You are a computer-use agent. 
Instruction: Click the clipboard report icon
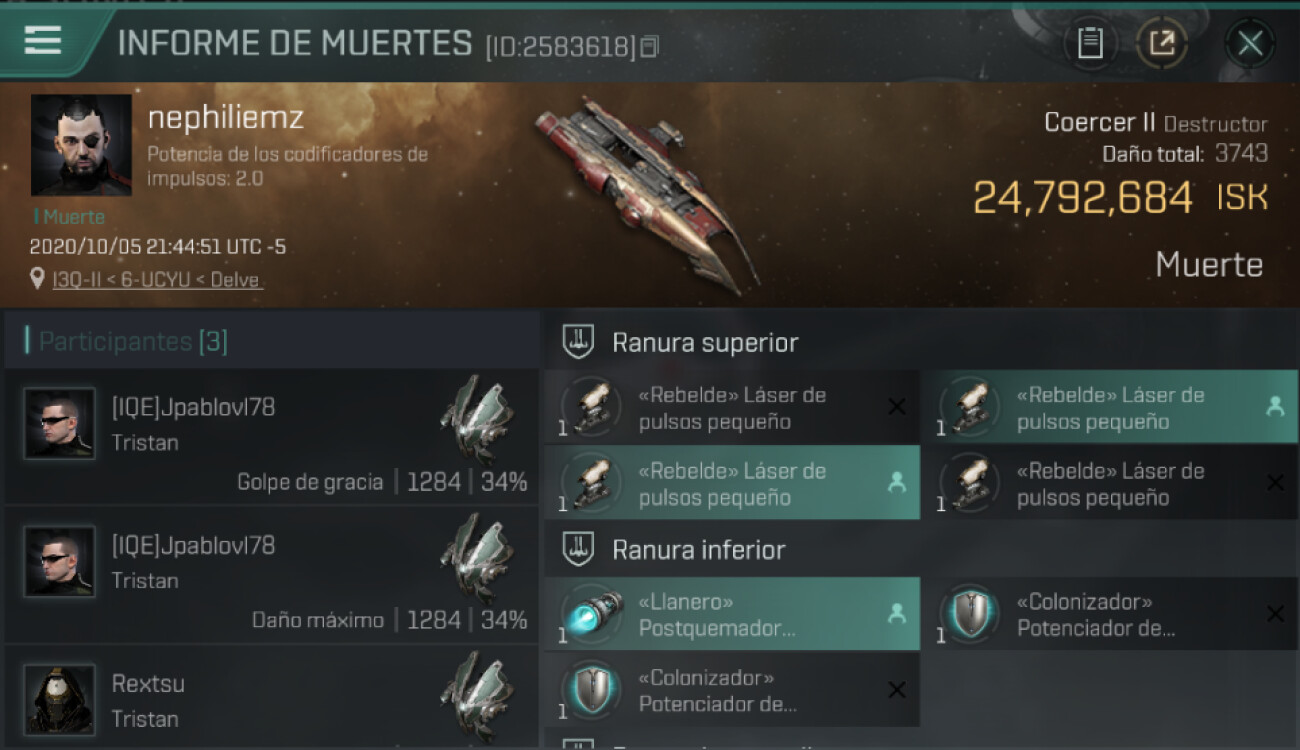tap(1090, 43)
